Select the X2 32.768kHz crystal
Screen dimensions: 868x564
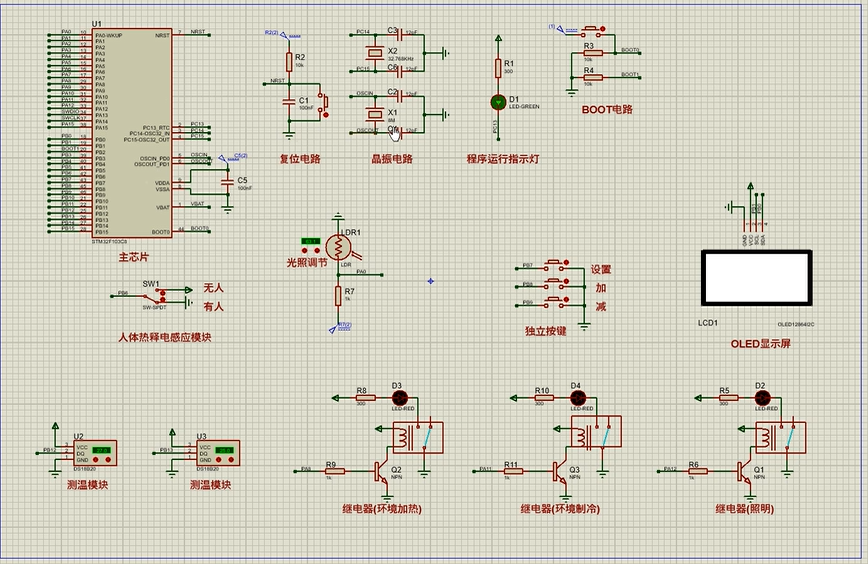[x=375, y=52]
